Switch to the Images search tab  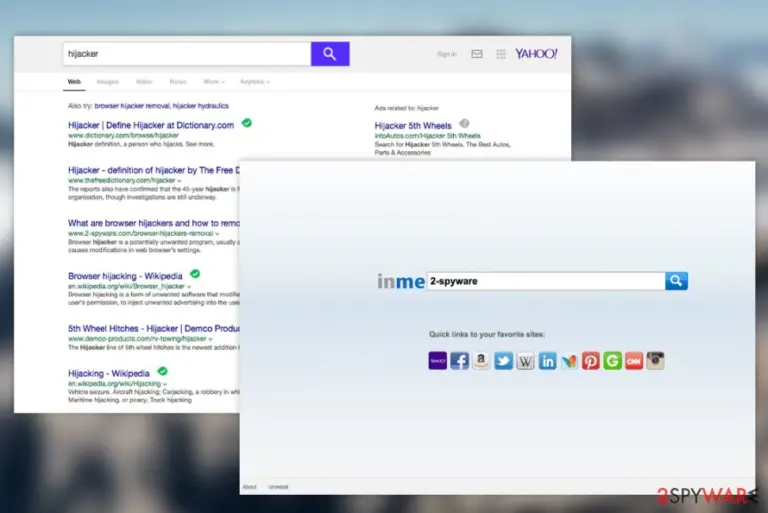pyautogui.click(x=108, y=82)
